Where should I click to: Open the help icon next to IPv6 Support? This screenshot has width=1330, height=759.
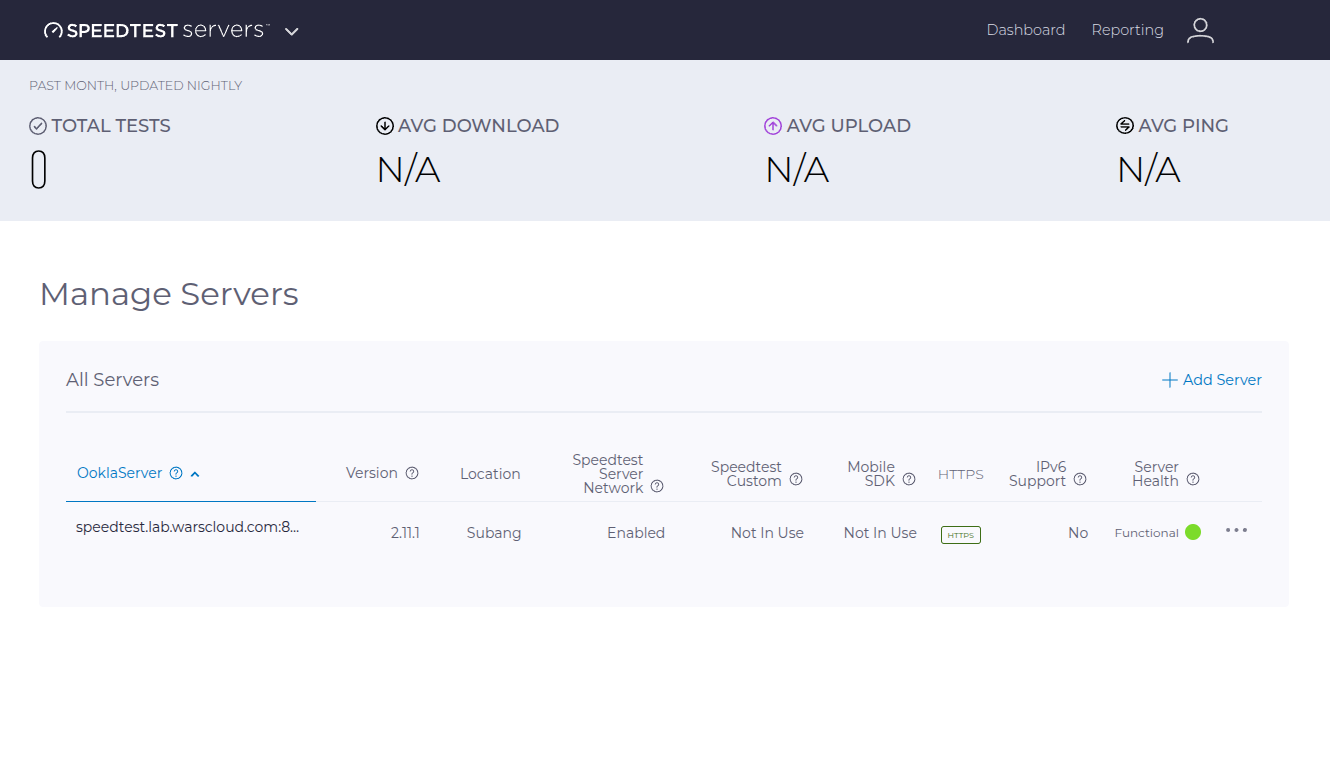tap(1079, 479)
